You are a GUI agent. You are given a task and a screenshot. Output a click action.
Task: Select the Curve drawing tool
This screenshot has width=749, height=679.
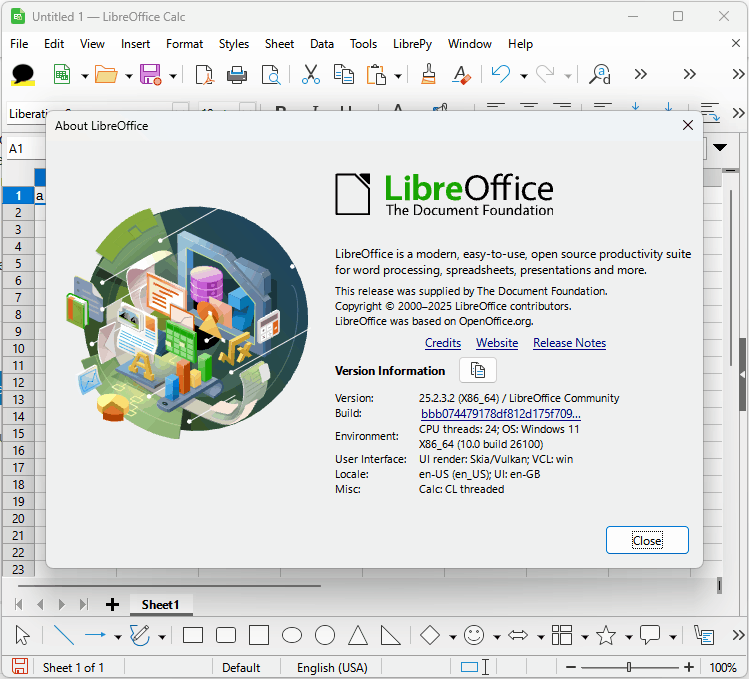140,636
